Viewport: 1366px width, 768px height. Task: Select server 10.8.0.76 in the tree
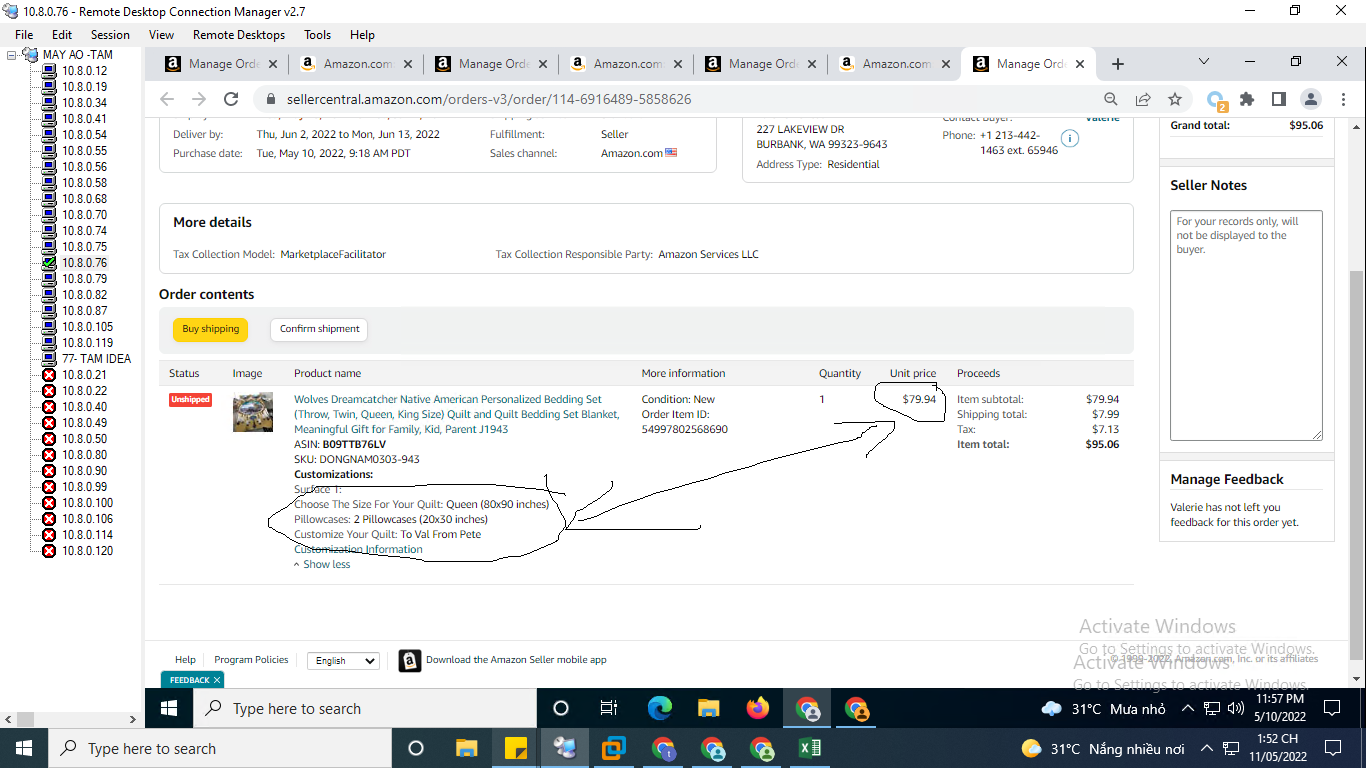(84, 263)
